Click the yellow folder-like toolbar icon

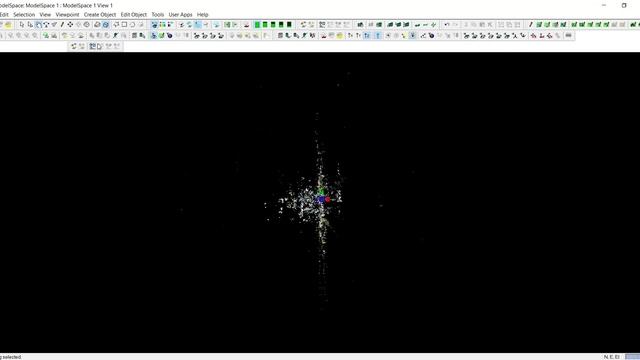click(8, 25)
